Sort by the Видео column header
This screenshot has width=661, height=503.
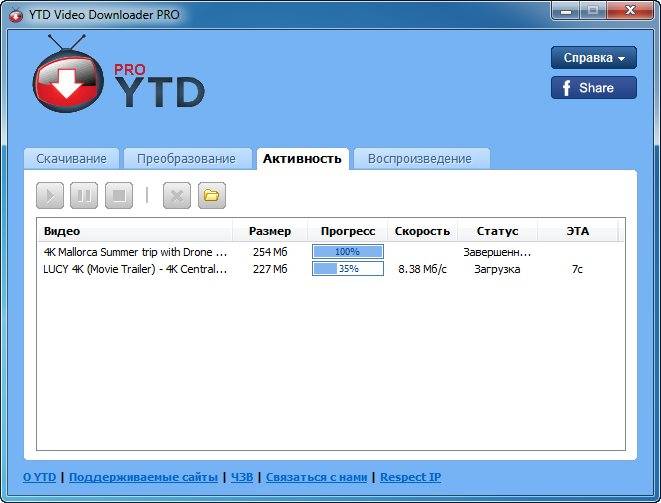click(x=135, y=231)
